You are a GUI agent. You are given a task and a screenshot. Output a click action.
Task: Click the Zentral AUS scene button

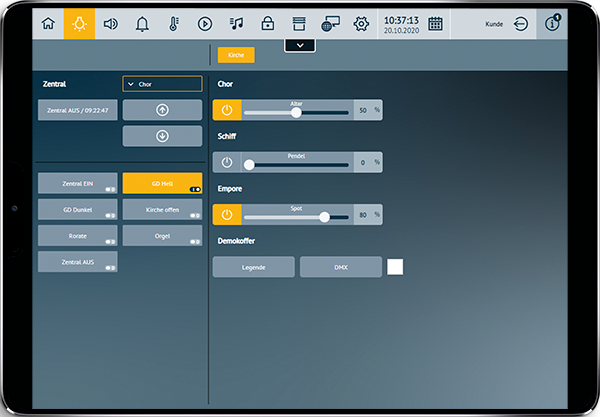(x=78, y=262)
